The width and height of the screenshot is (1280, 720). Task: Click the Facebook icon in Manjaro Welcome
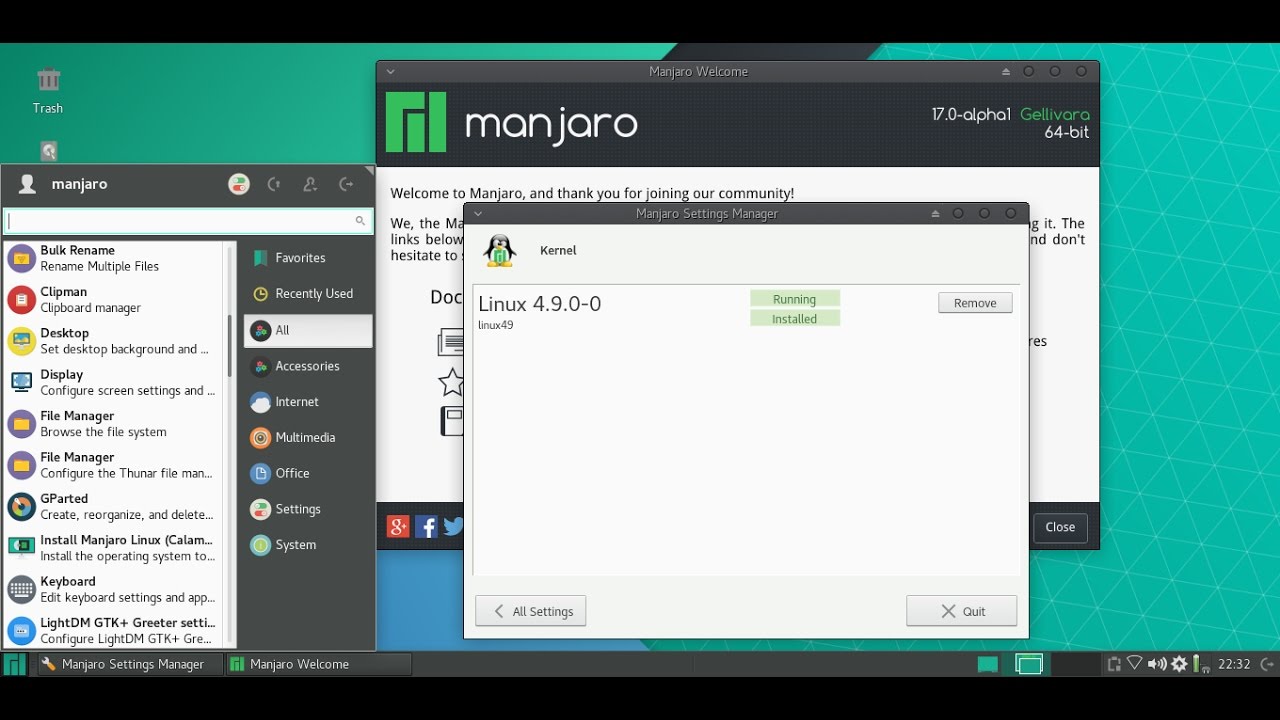pos(426,527)
